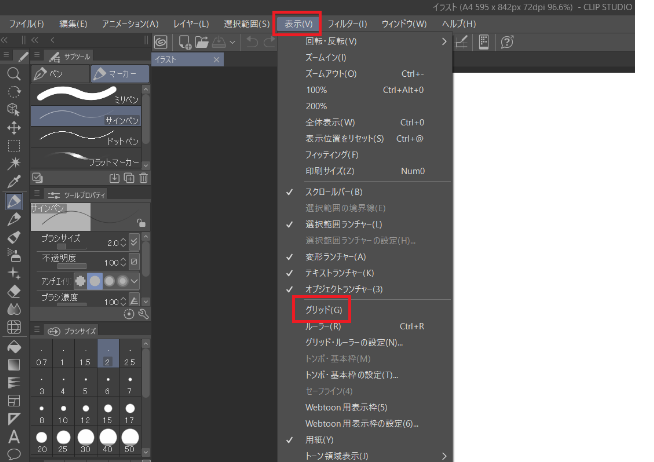Choose the Eraser tool
The height and width of the screenshot is (462, 654).
coord(14,291)
